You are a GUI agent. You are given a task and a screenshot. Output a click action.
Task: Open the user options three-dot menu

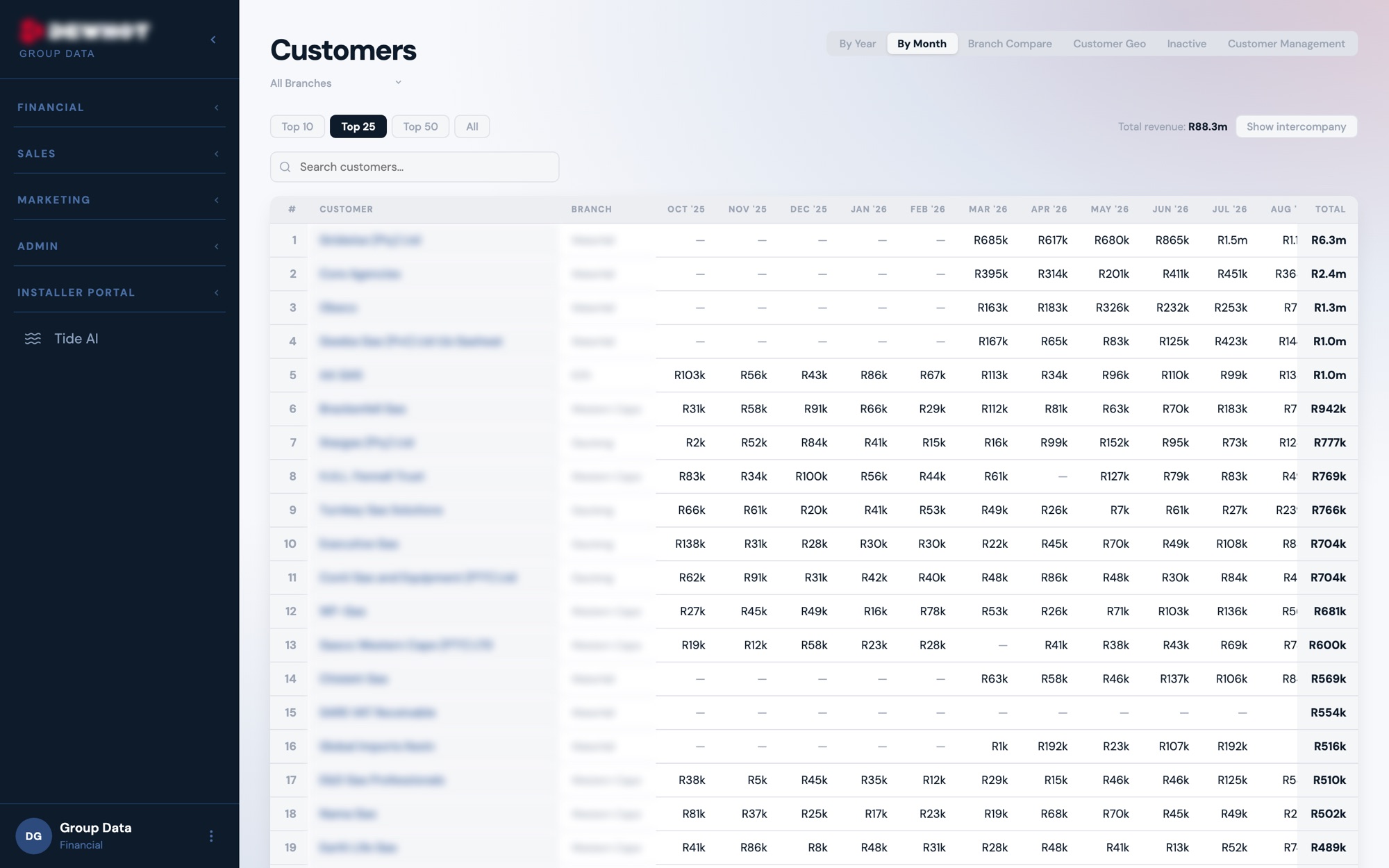click(211, 836)
